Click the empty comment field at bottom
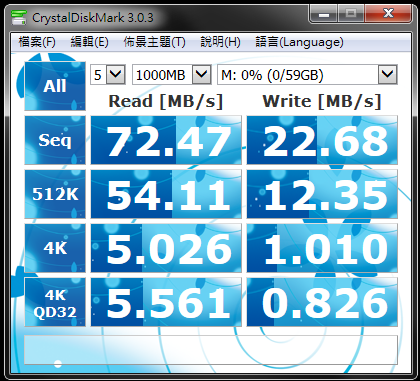420x381 pixels. [211, 350]
